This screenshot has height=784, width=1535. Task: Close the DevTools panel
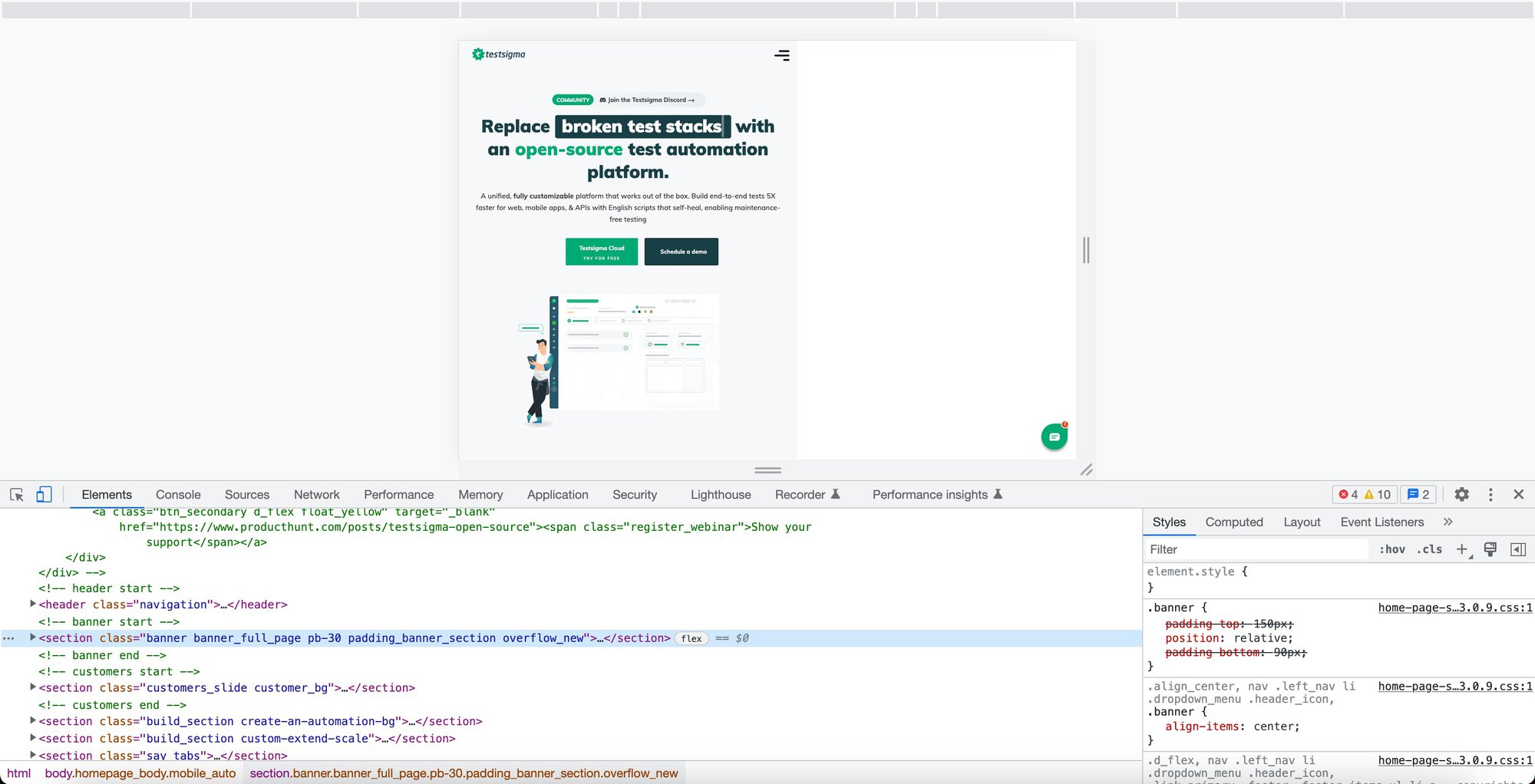pos(1518,495)
